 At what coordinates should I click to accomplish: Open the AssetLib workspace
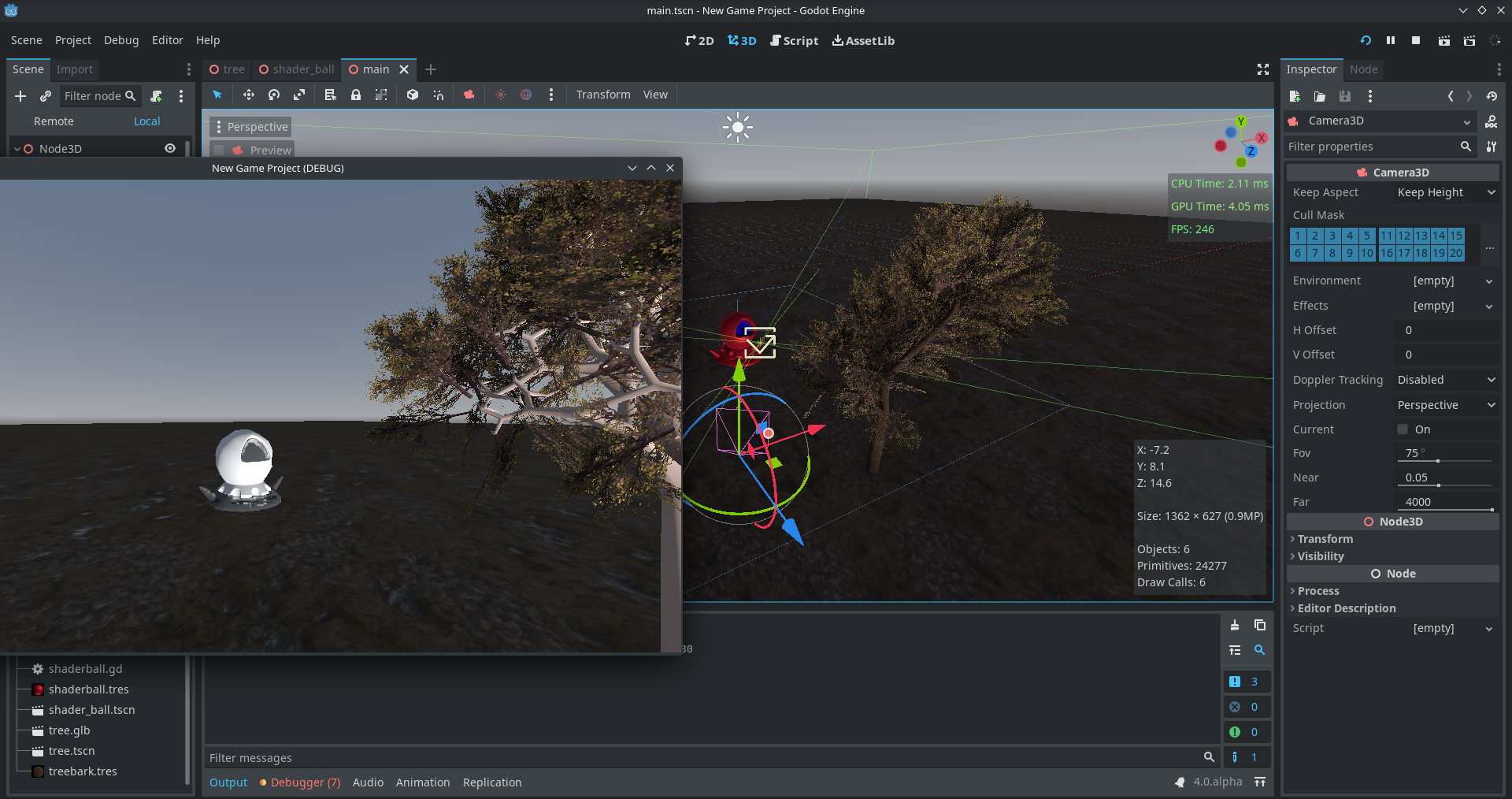[863, 40]
